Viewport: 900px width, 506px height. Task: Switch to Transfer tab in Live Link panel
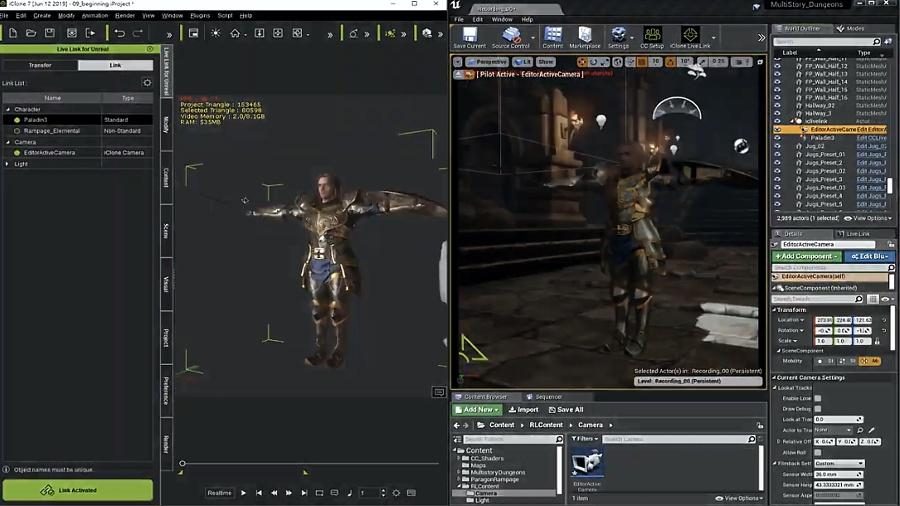pos(40,65)
